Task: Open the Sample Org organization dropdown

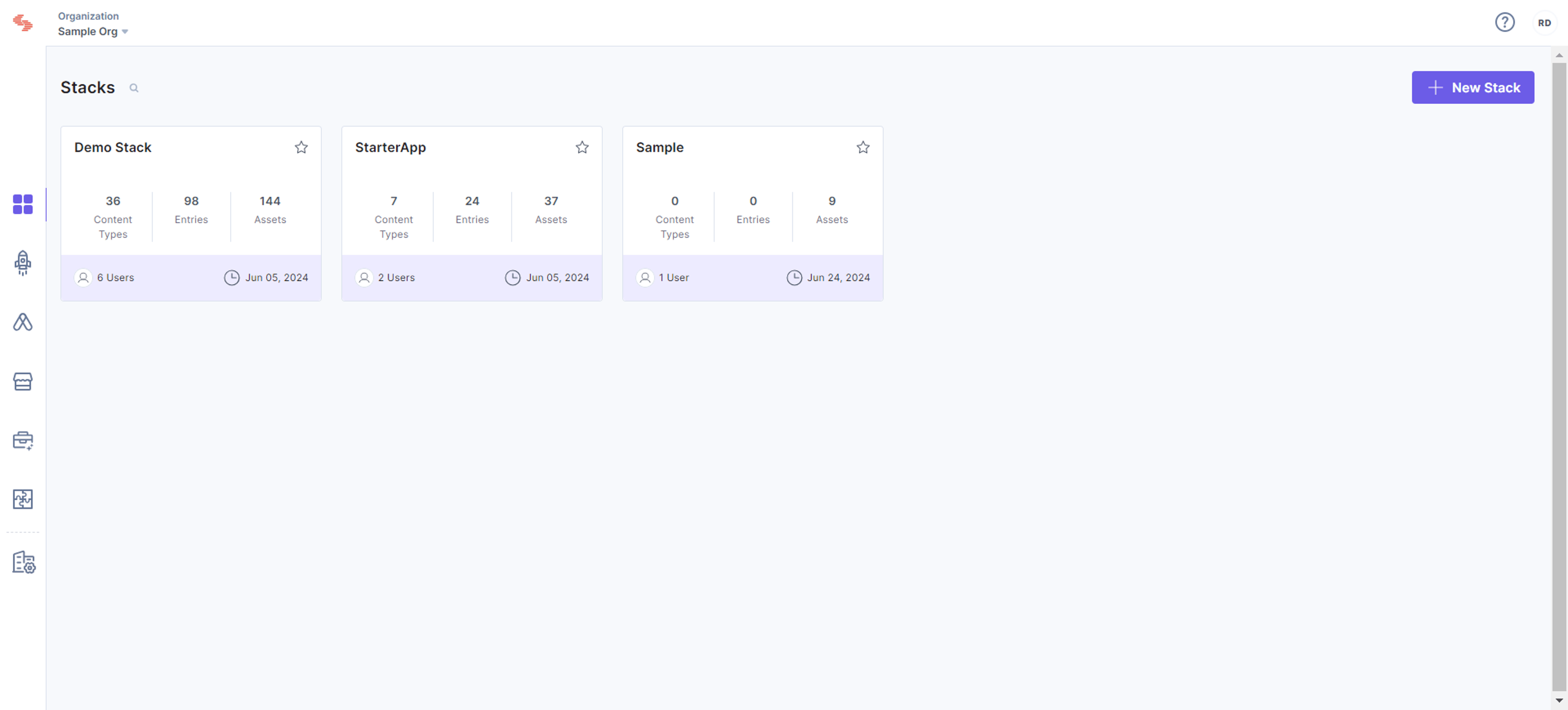Action: click(x=93, y=32)
